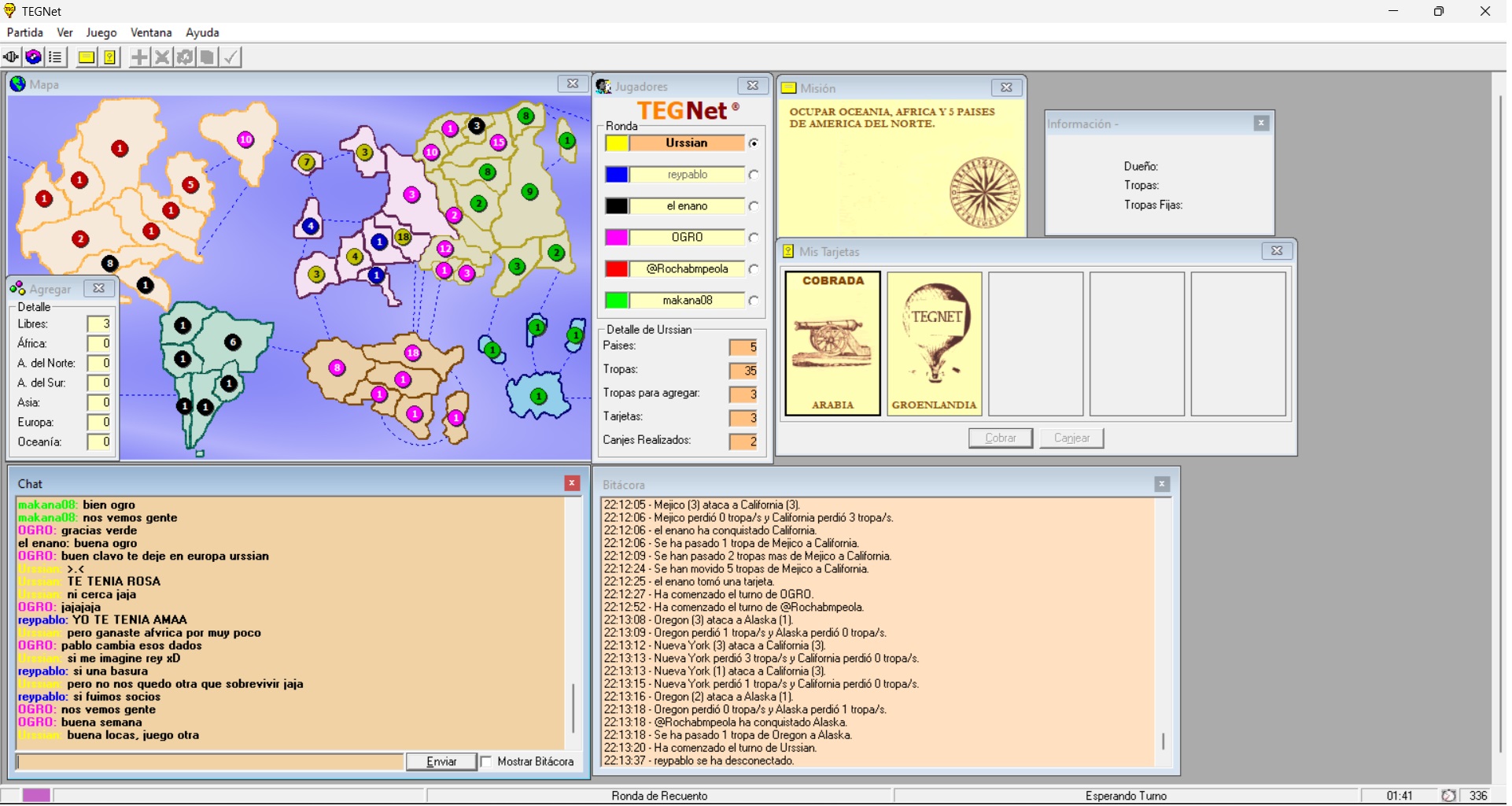
Task: Open the Ver menu
Action: pos(65,32)
